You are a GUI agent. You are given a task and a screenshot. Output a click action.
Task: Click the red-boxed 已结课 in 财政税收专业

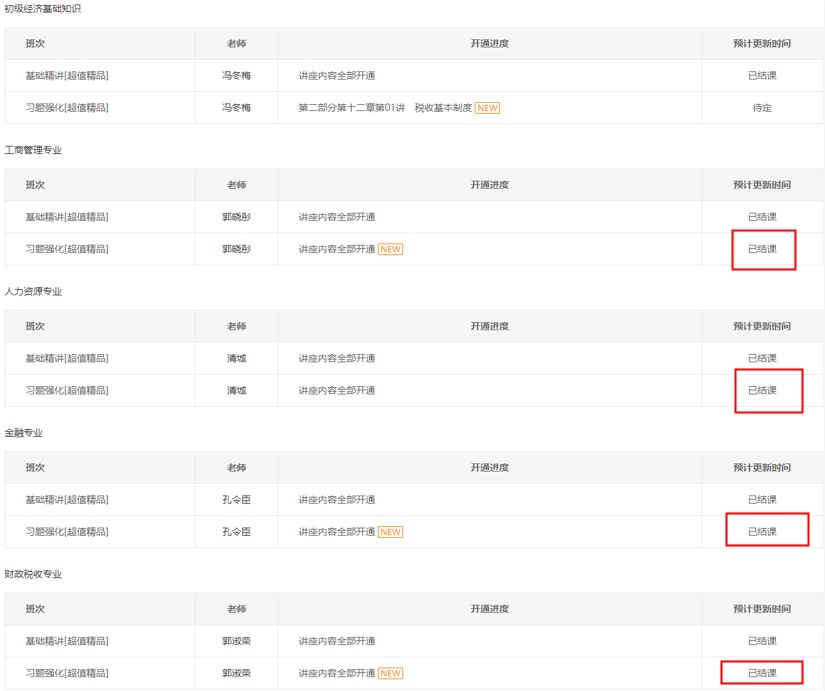(x=762, y=673)
